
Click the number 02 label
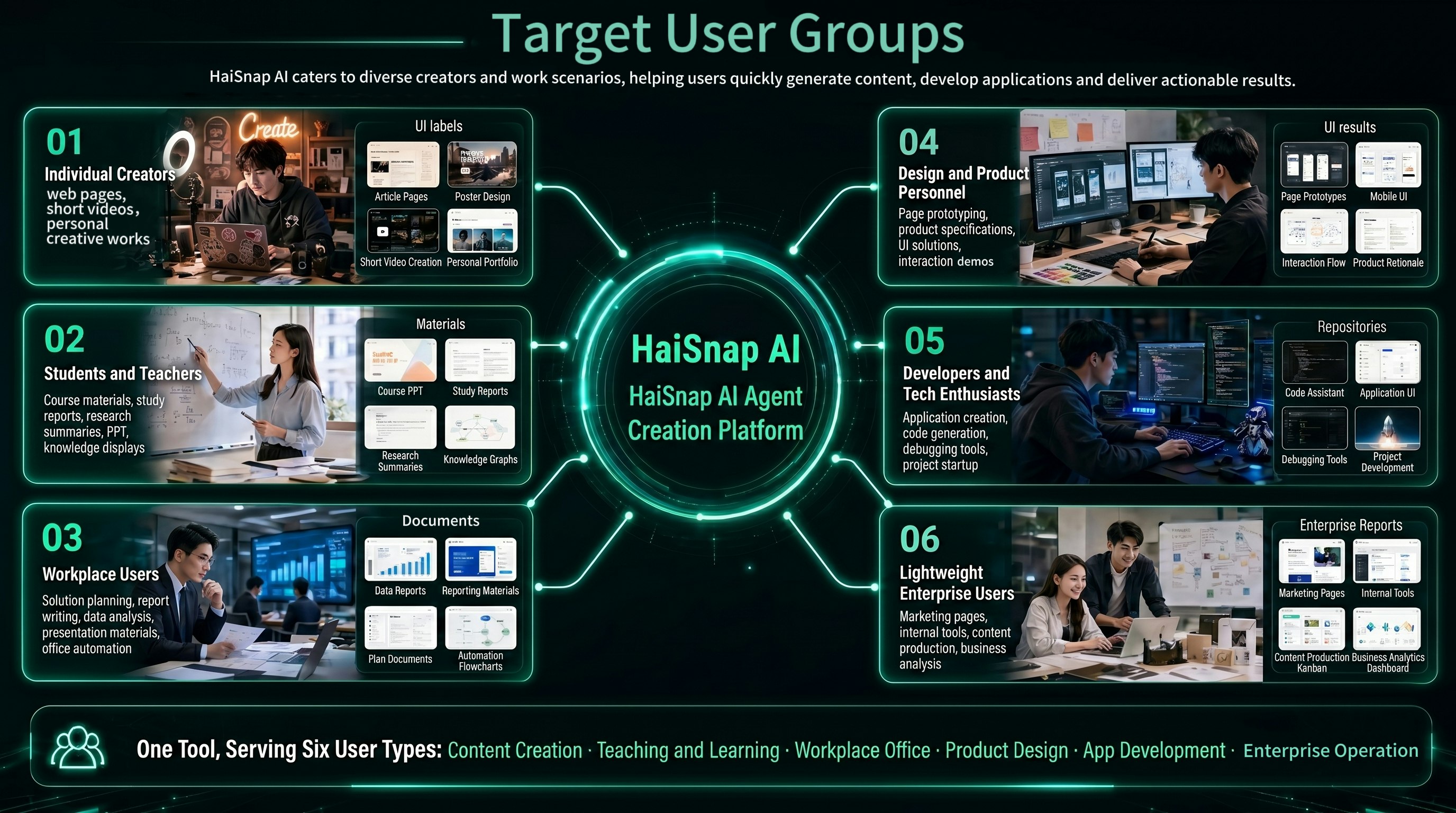pyautogui.click(x=65, y=340)
